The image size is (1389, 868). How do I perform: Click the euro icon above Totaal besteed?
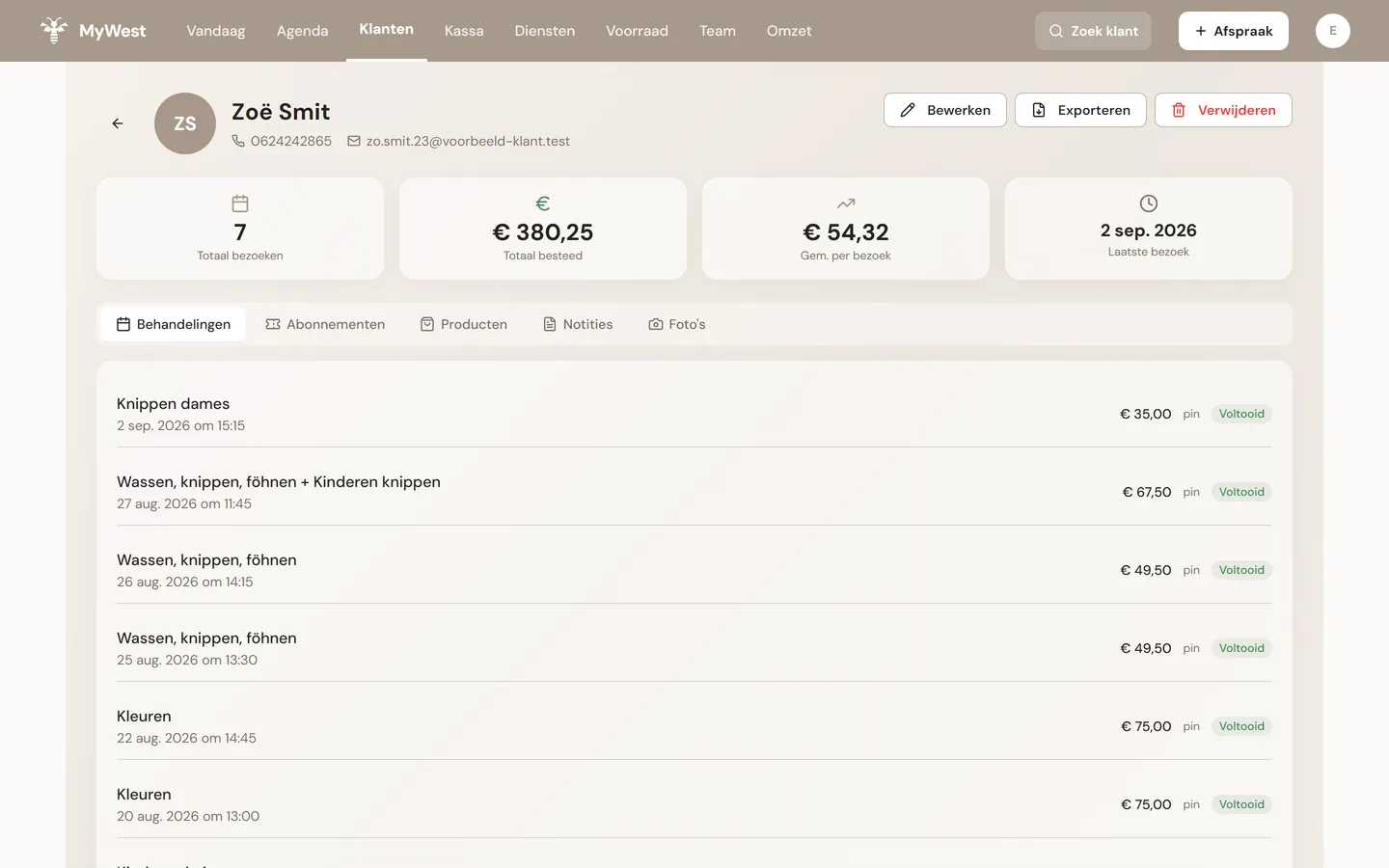[543, 203]
